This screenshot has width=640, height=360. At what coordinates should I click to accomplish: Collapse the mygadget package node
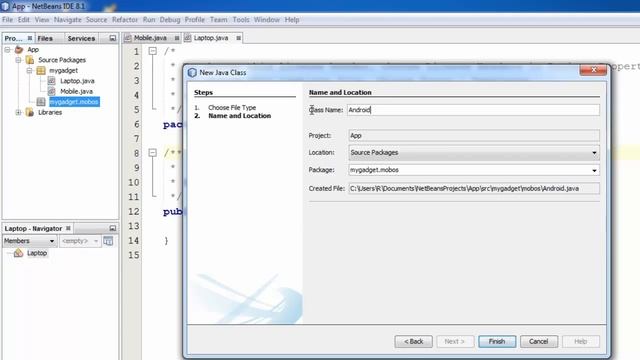[29, 71]
